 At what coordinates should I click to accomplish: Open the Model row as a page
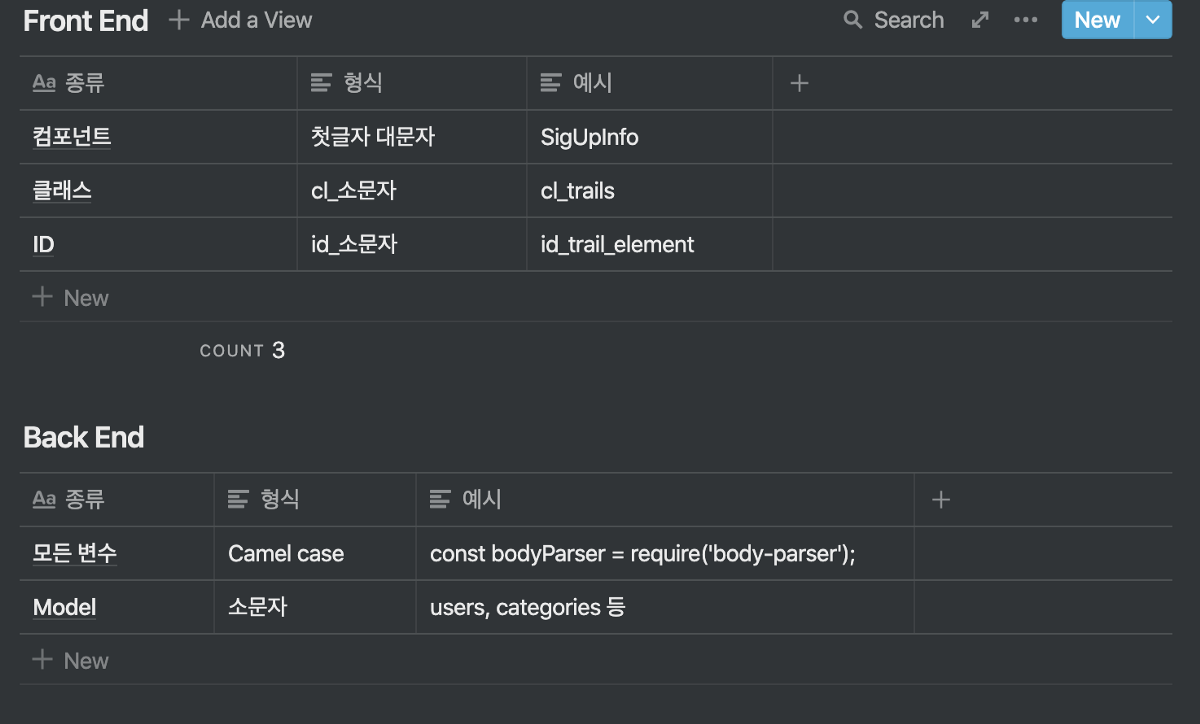[x=64, y=607]
